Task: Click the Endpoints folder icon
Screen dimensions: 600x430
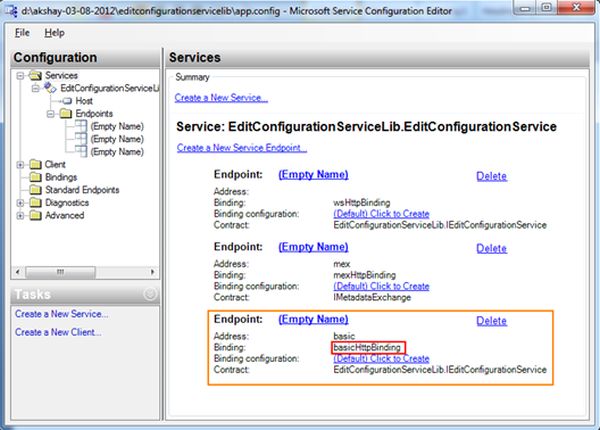Action: [65, 114]
